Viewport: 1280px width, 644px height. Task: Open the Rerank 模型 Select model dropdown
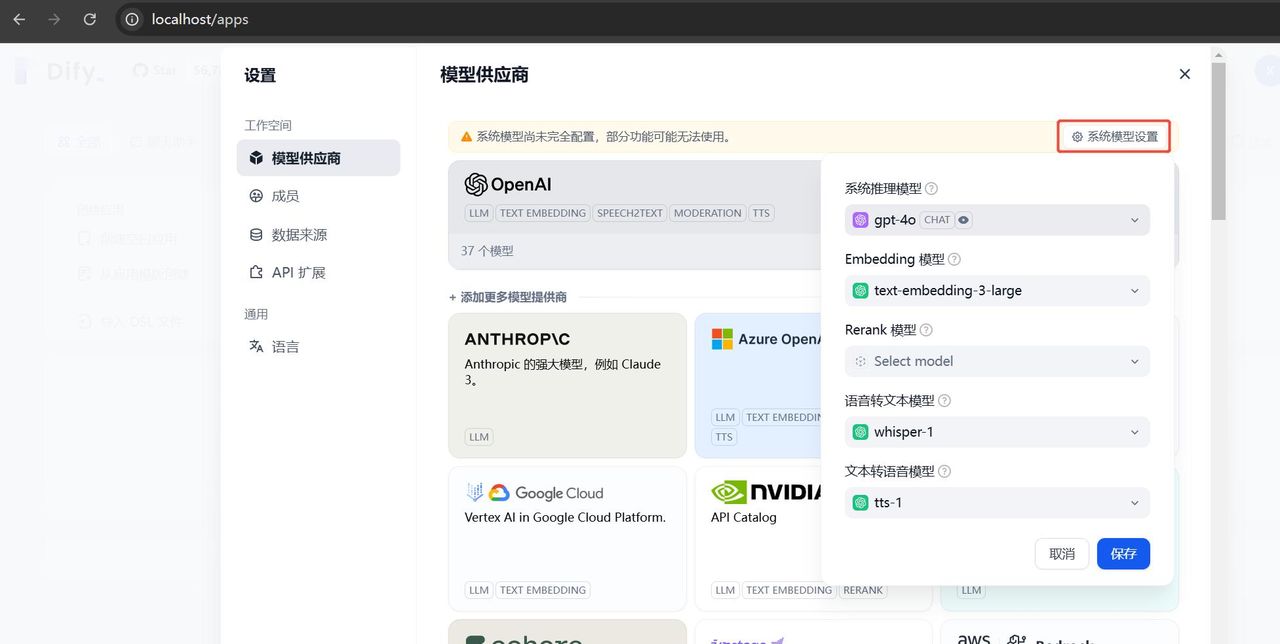(996, 361)
